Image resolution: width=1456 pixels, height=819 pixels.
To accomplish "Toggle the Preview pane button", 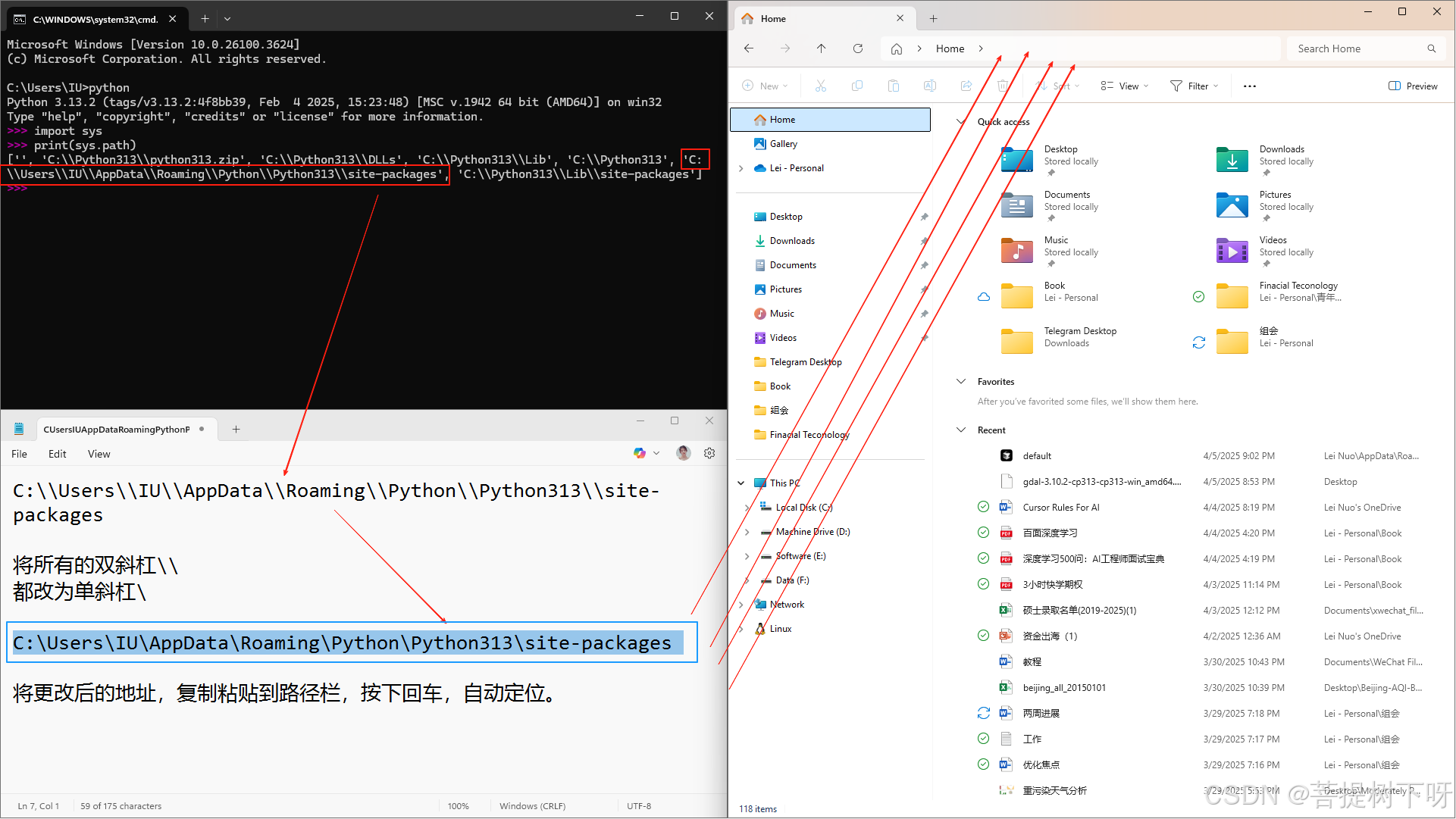I will [x=1413, y=86].
